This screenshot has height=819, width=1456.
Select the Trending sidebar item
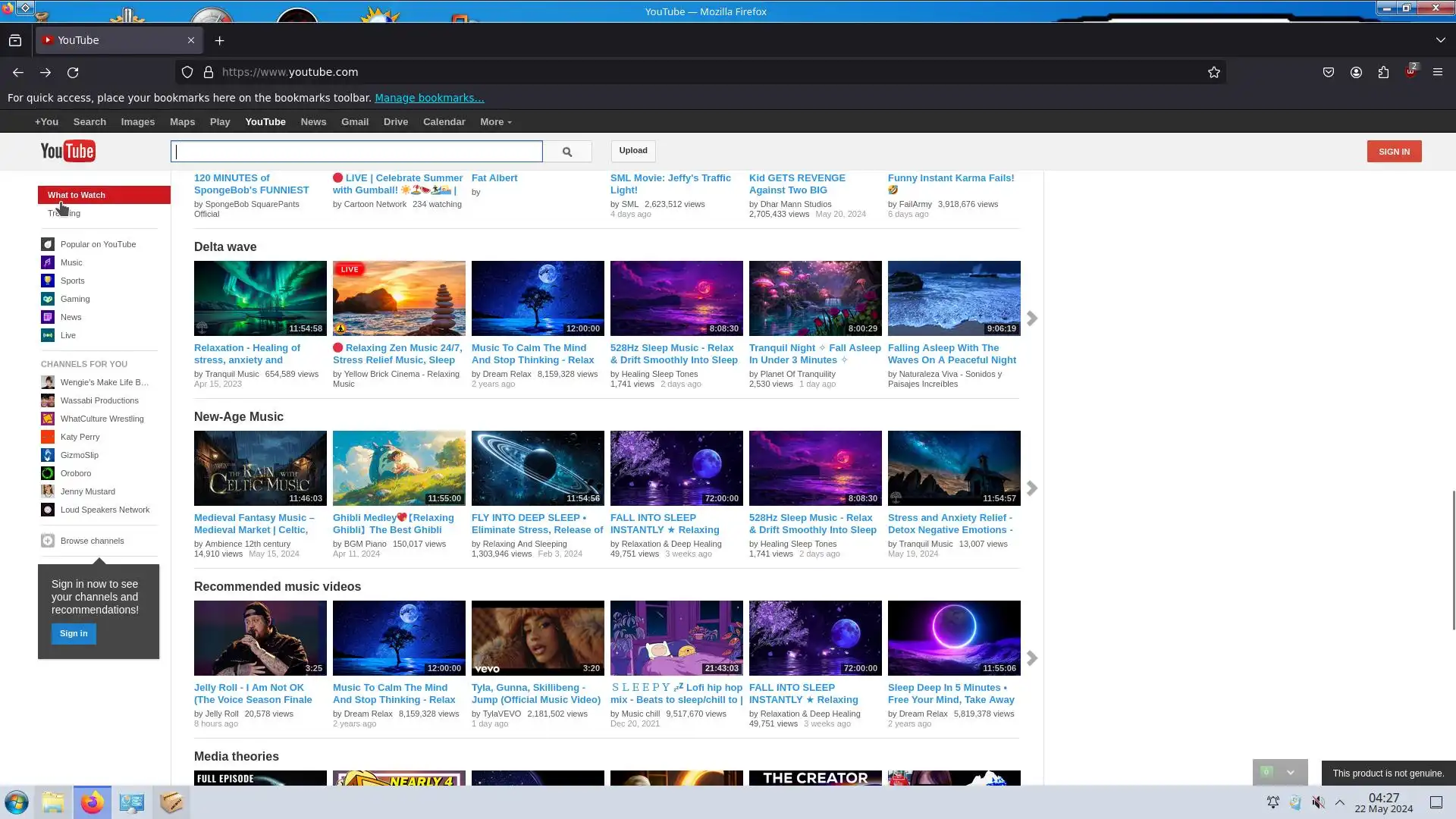[64, 214]
